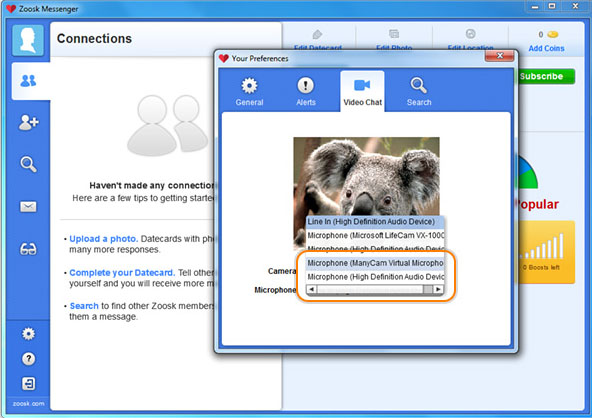Click the koala webcam preview image
This screenshot has width=592, height=418.
click(366, 177)
